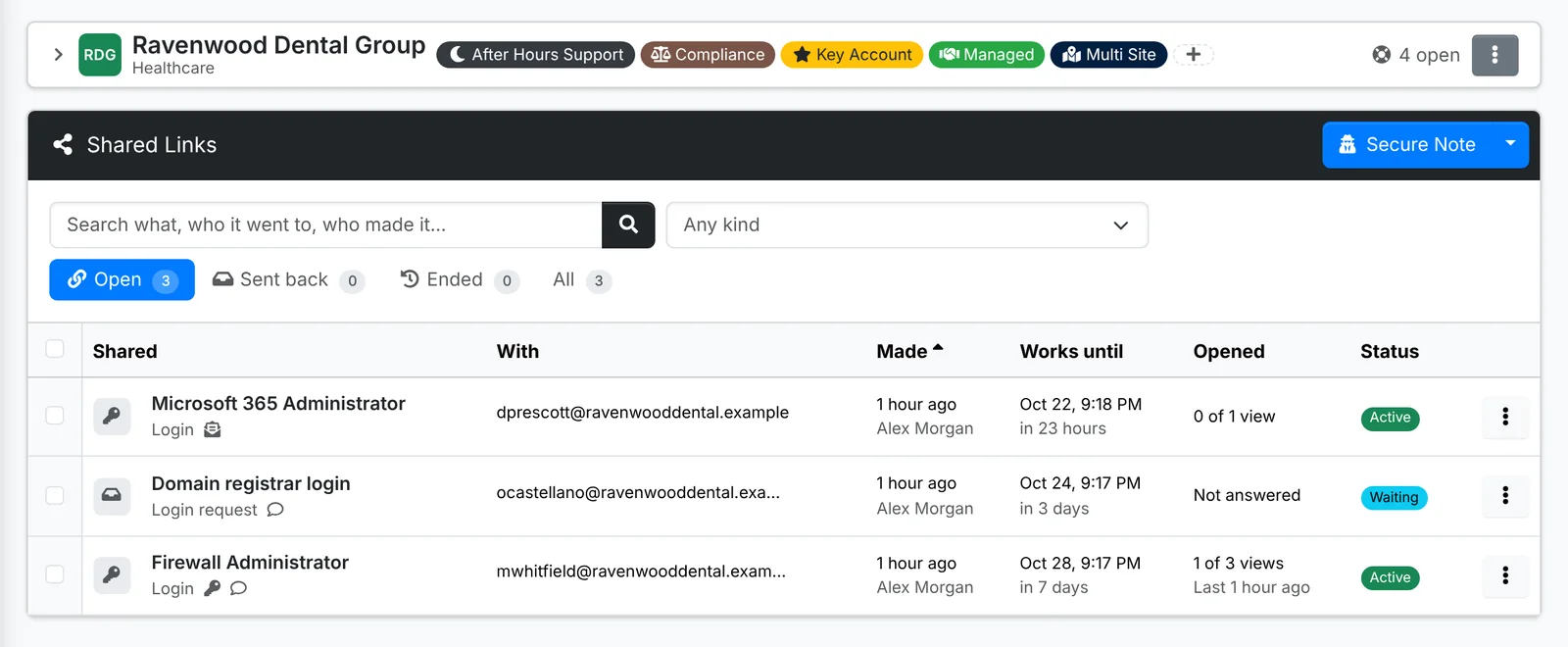Open row menu for Microsoft 365 Administrator
Screen dimensions: 1568x647
pos(1505,416)
